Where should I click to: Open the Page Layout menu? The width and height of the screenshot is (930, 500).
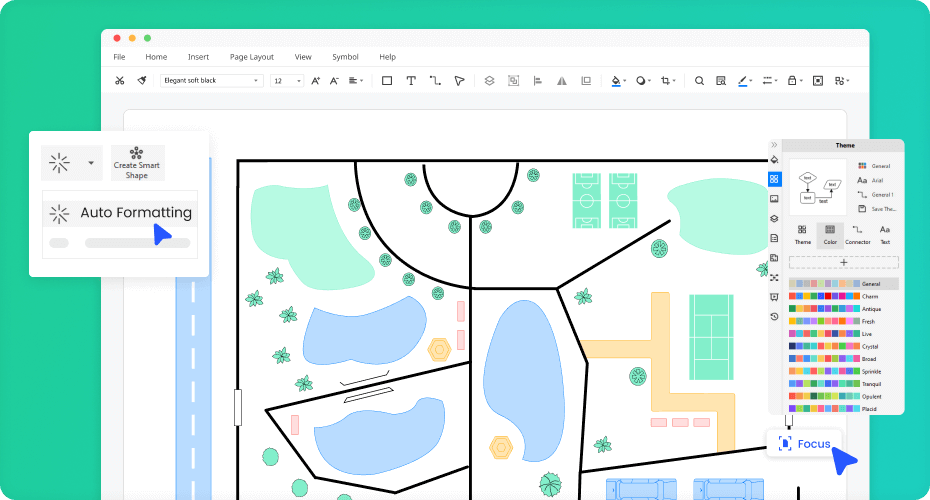coord(251,57)
